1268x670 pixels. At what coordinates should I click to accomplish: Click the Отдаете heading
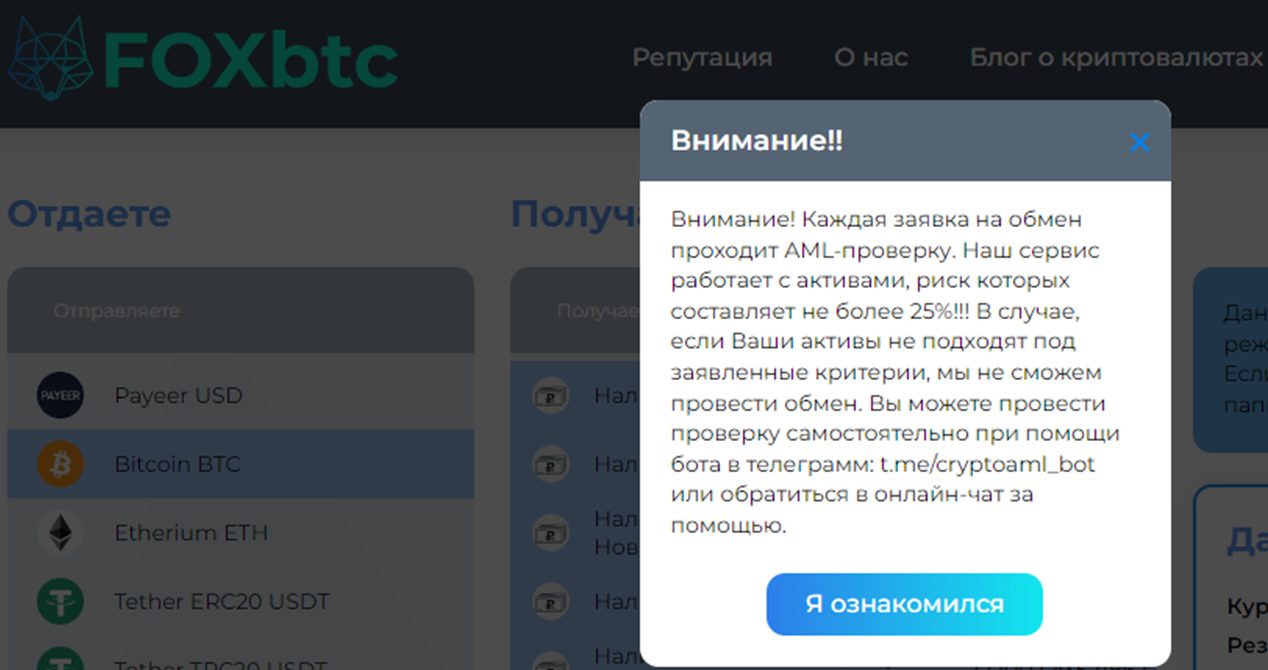(x=89, y=214)
